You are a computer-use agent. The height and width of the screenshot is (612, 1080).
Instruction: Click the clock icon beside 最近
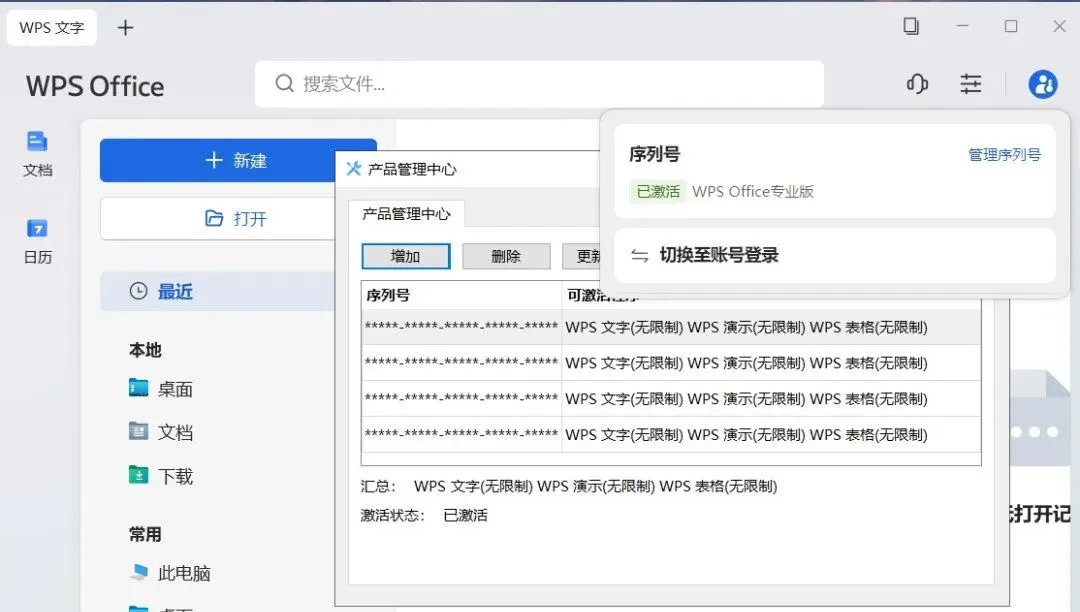[x=138, y=291]
